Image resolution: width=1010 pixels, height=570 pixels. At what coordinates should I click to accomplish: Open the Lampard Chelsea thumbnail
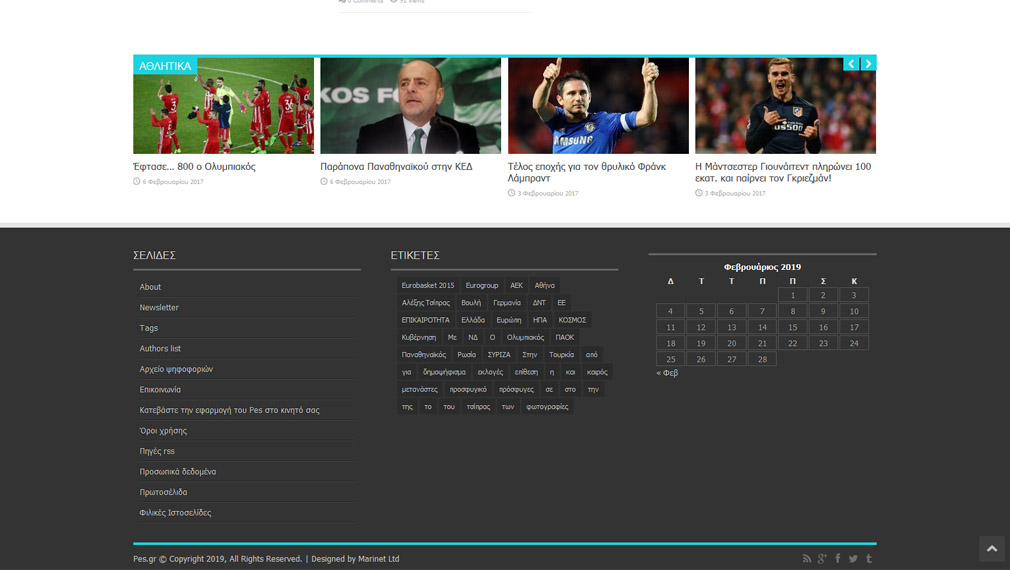598,106
